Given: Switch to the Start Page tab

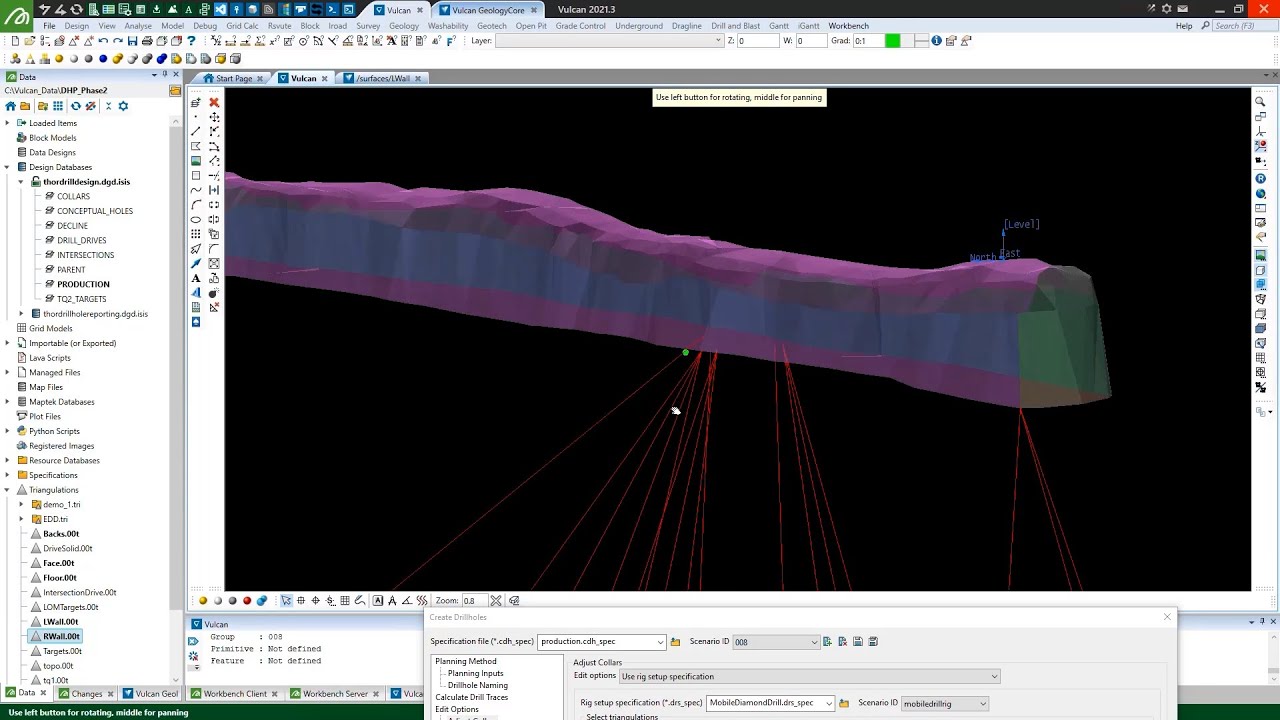Looking at the screenshot, I should click(x=234, y=78).
